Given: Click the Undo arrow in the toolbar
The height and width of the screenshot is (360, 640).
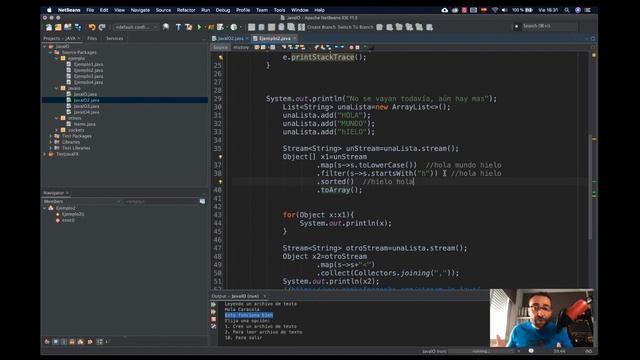Looking at the screenshot, I should (x=92, y=27).
